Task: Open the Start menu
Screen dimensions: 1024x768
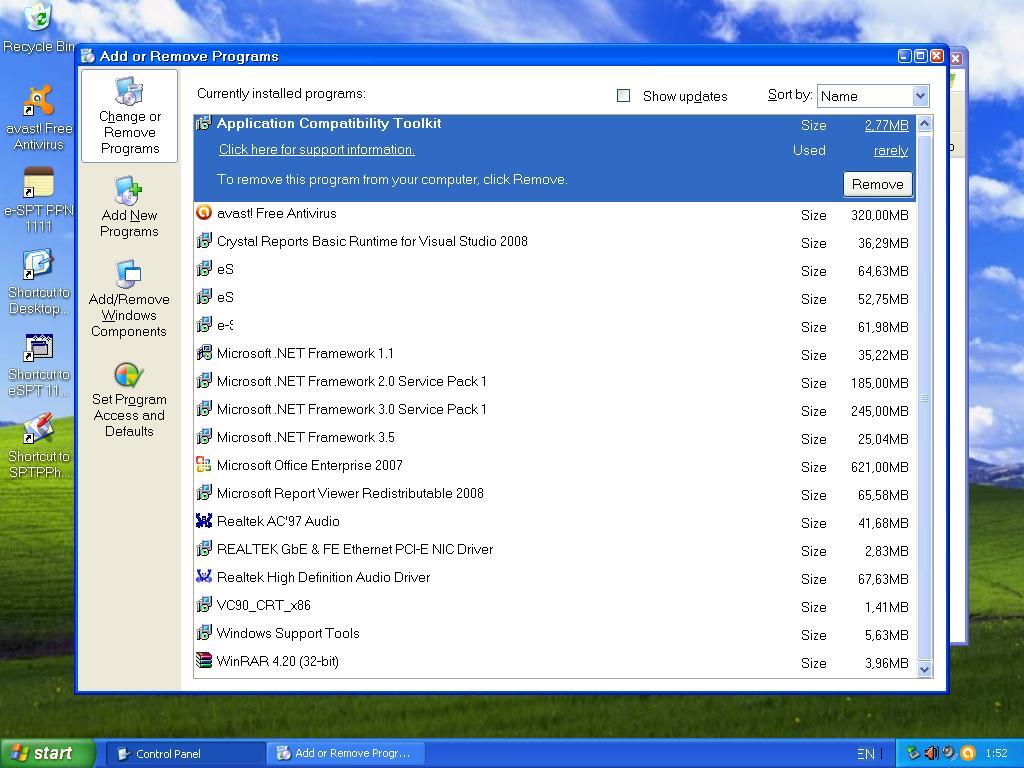Action: (48, 754)
